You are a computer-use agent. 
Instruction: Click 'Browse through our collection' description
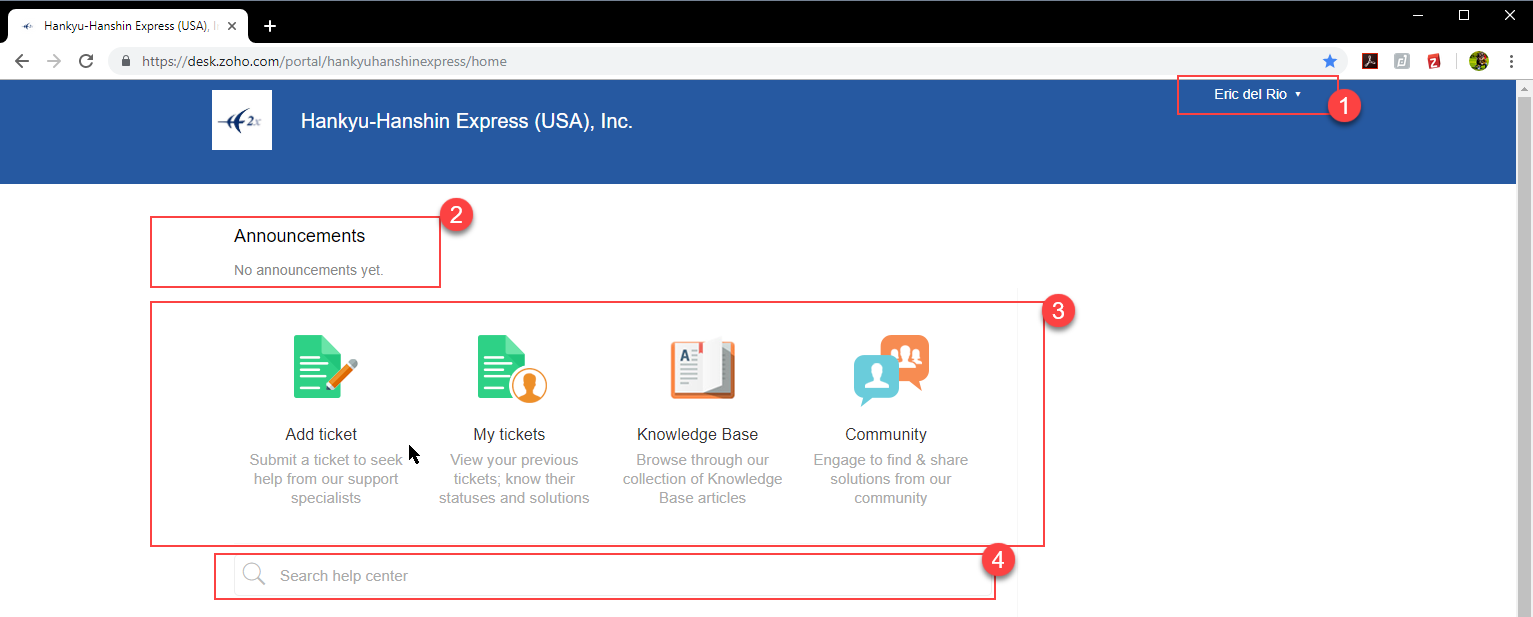(703, 479)
